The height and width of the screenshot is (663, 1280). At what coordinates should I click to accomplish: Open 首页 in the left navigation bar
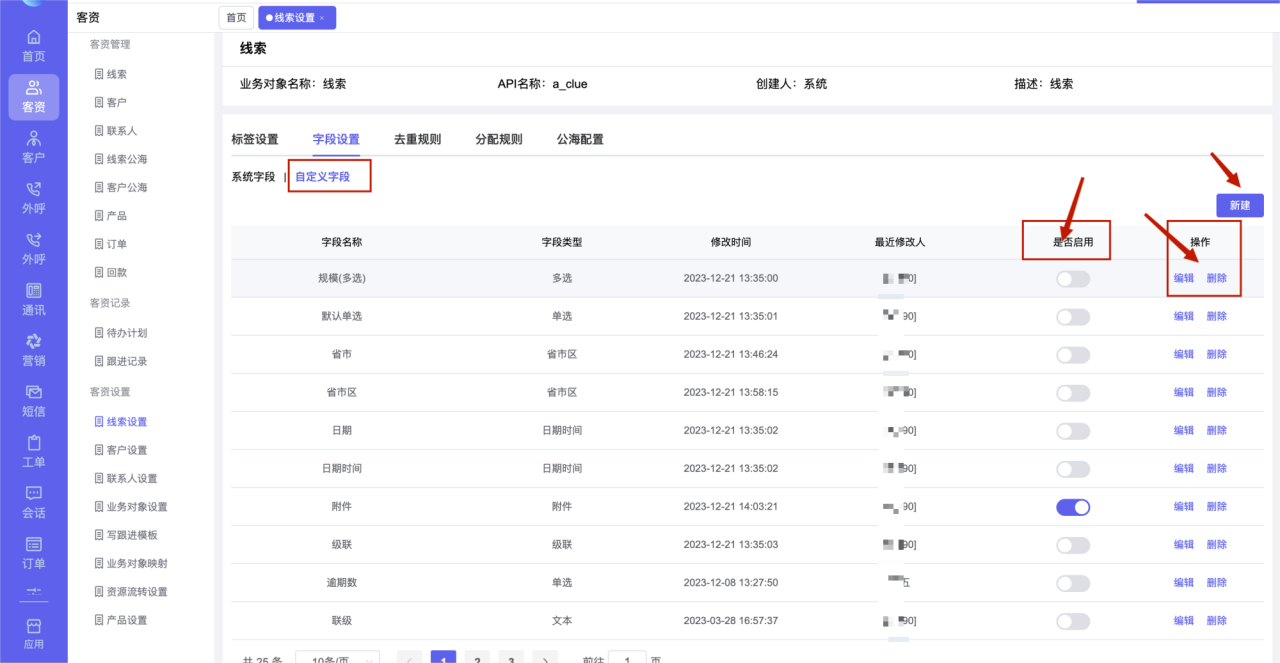click(34, 46)
